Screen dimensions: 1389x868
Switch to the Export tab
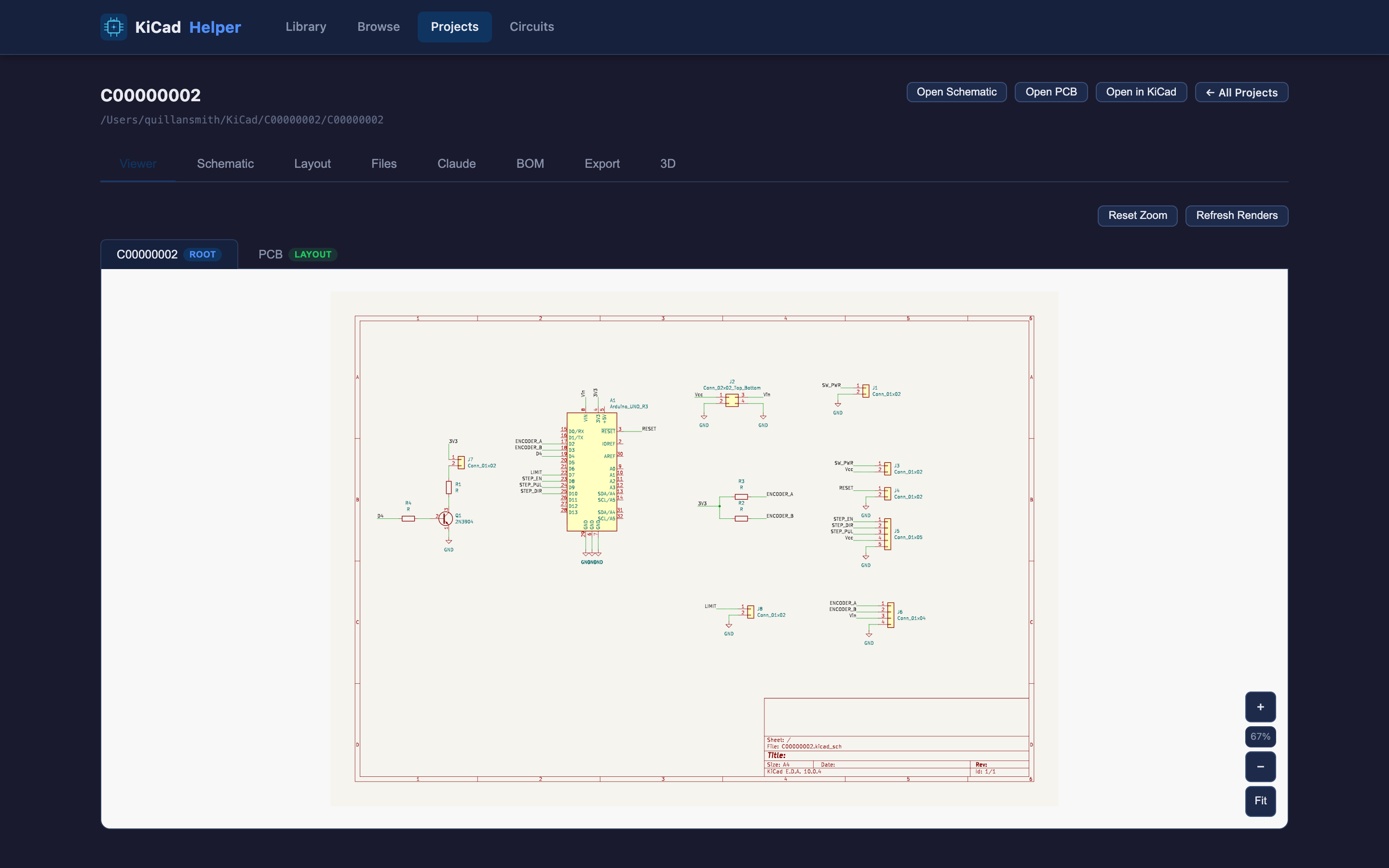[x=602, y=163]
